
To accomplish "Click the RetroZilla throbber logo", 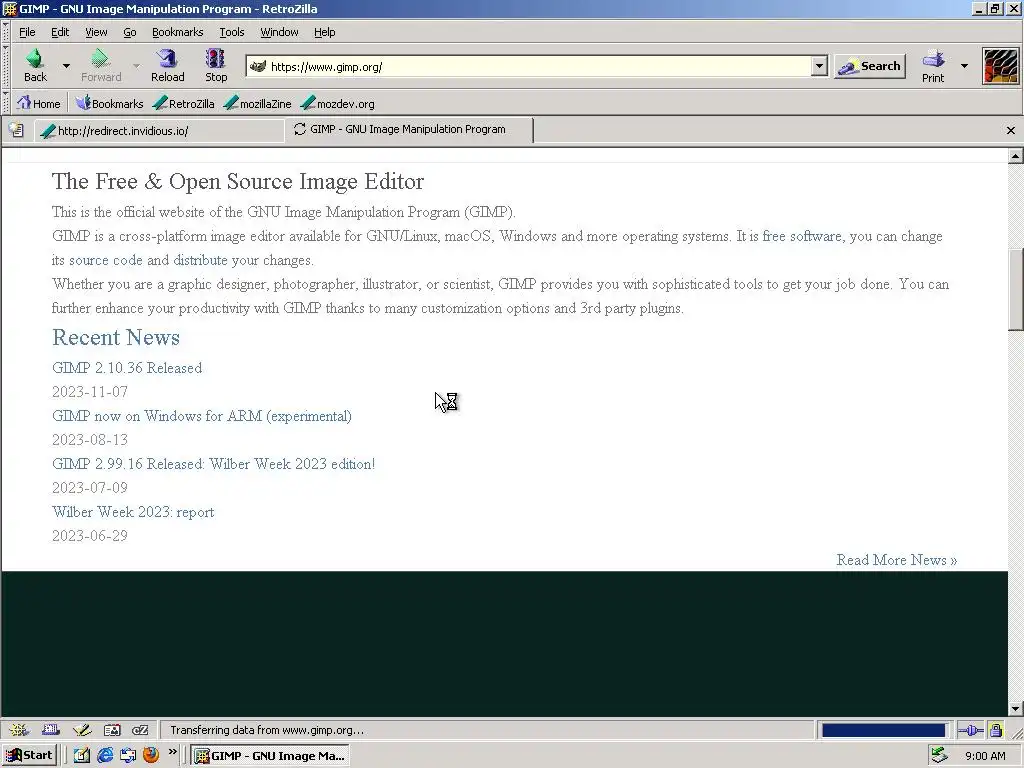I will [x=1000, y=66].
